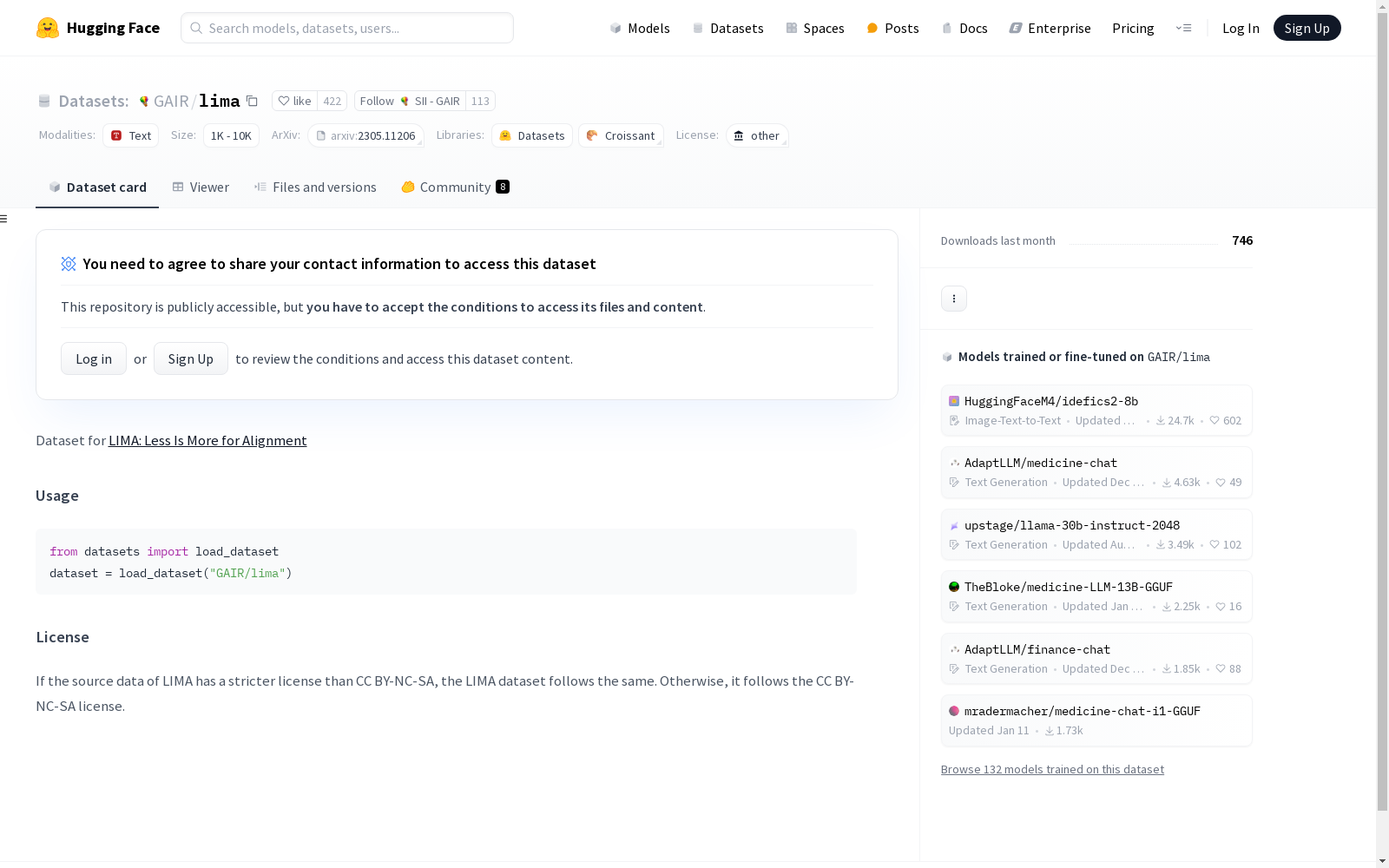Screen dimensions: 1389x868
Task: Click the load_dataset code block
Action: tap(446, 562)
